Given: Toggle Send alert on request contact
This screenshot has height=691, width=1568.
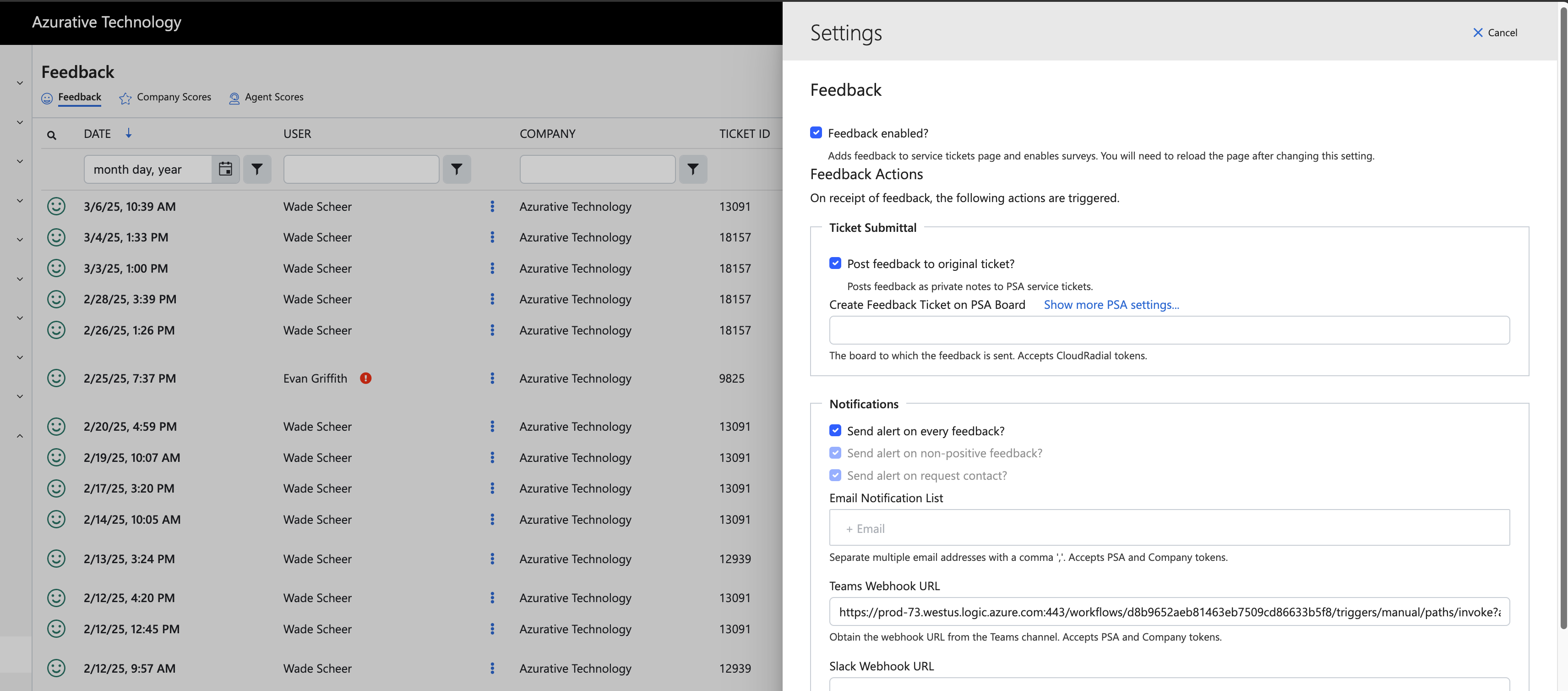Looking at the screenshot, I should click(x=835, y=476).
